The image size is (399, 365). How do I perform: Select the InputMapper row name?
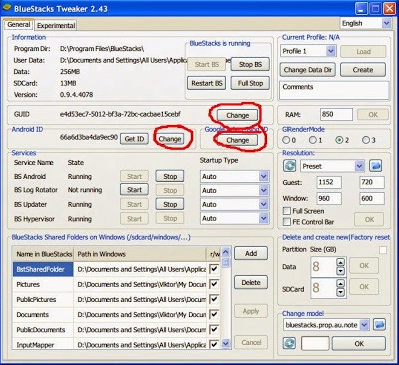tap(35, 345)
